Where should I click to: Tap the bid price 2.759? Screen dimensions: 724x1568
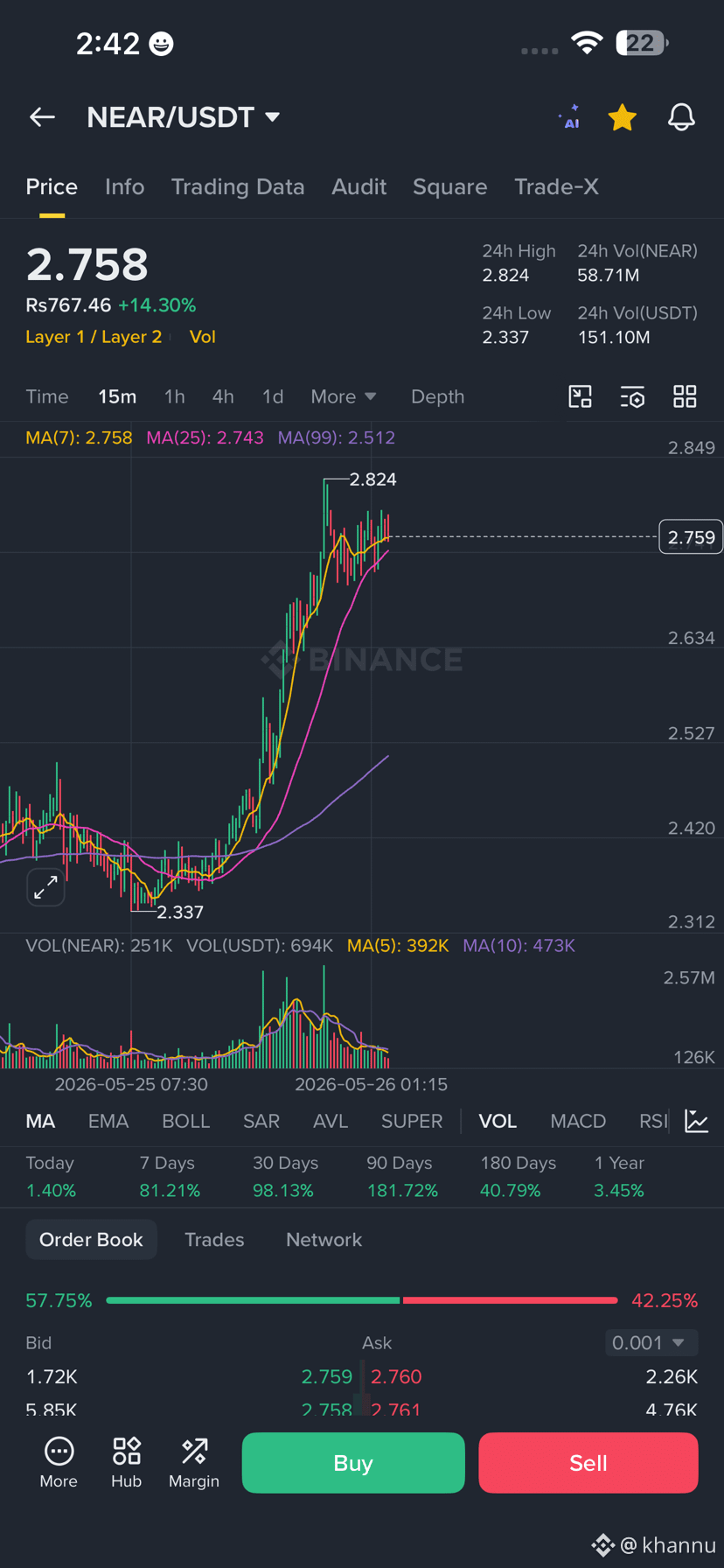point(326,1376)
